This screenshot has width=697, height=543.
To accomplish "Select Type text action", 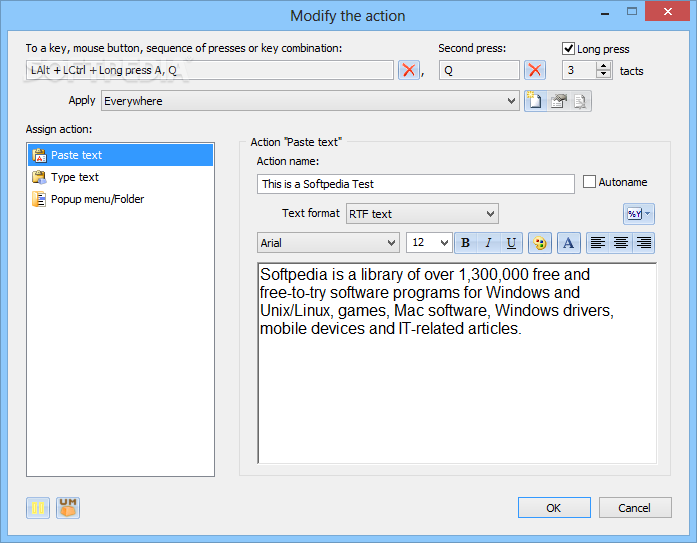I will pyautogui.click(x=120, y=177).
